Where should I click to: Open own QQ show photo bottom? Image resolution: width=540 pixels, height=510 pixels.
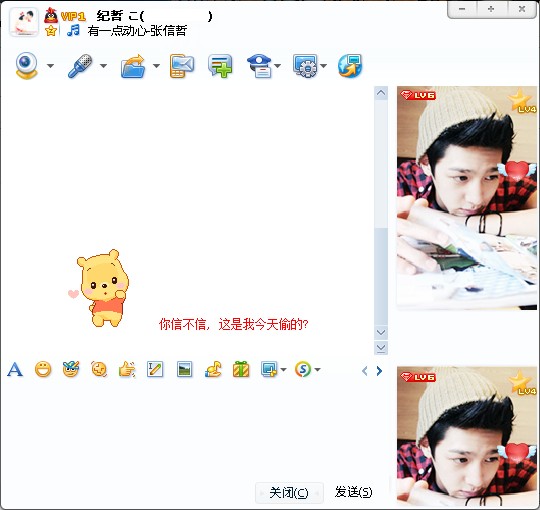[x=467, y=436]
